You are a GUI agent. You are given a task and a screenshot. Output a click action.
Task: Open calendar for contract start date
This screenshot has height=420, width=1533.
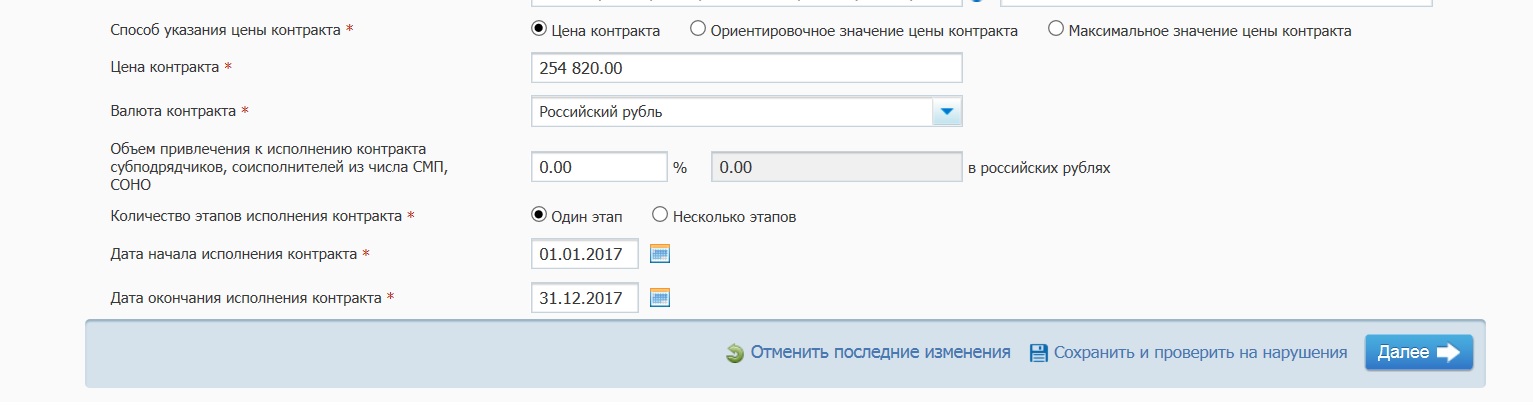659,254
